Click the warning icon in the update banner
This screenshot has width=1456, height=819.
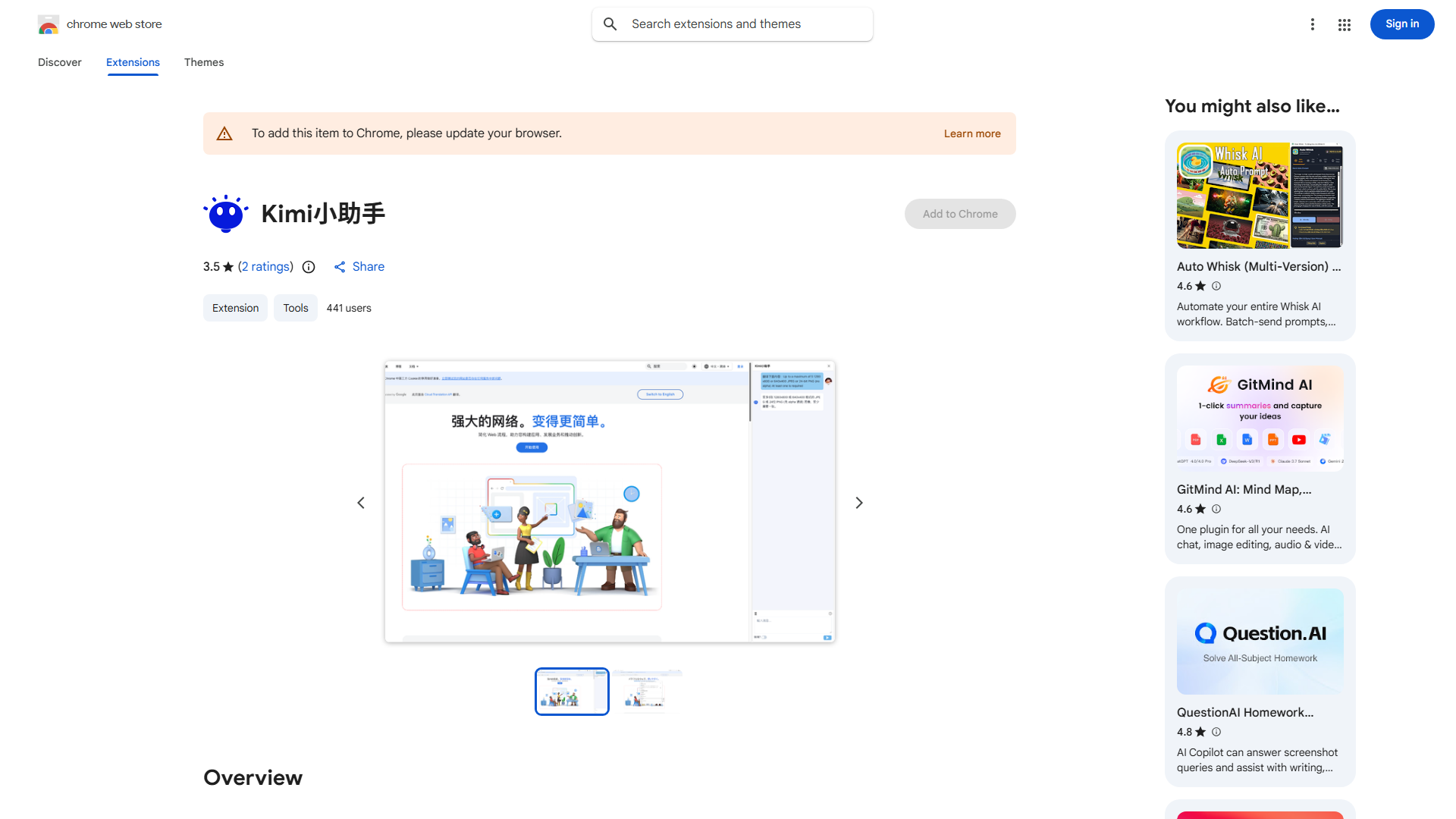(x=224, y=133)
